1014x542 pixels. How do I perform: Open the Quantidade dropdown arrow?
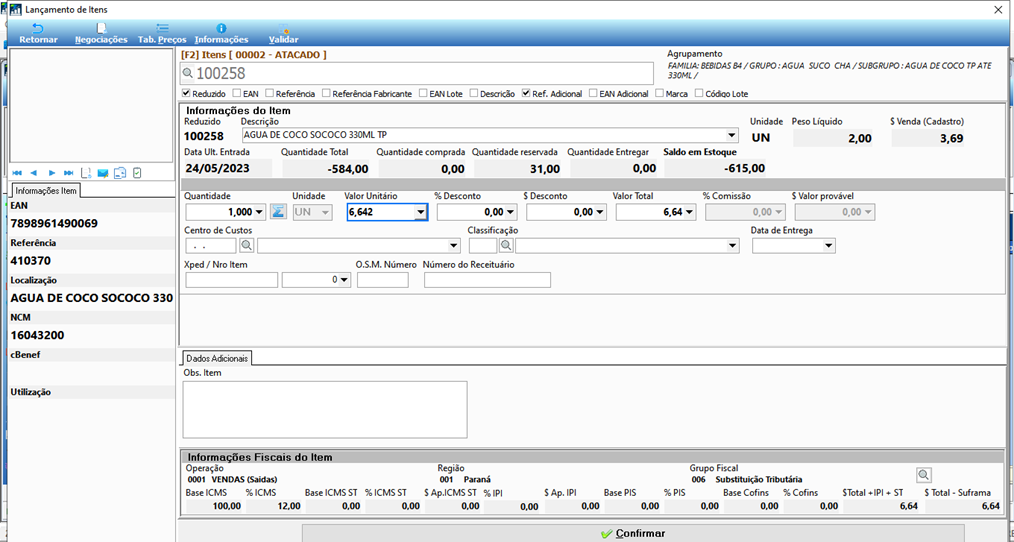(259, 212)
